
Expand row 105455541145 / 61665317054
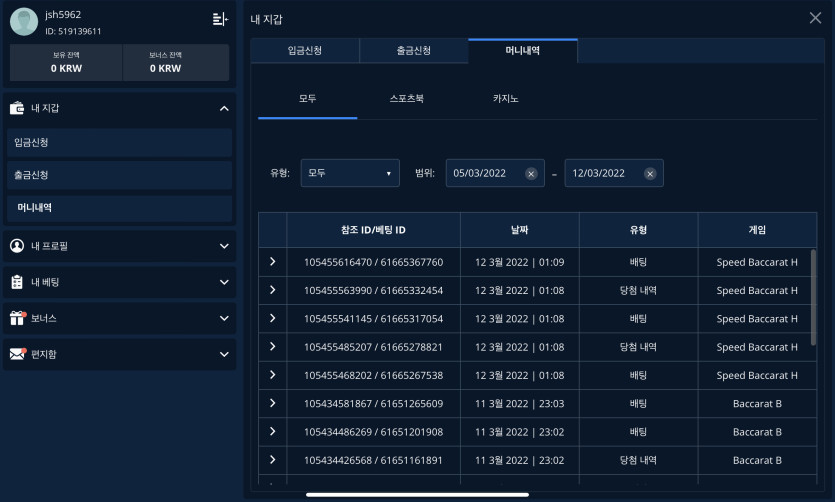pos(273,318)
